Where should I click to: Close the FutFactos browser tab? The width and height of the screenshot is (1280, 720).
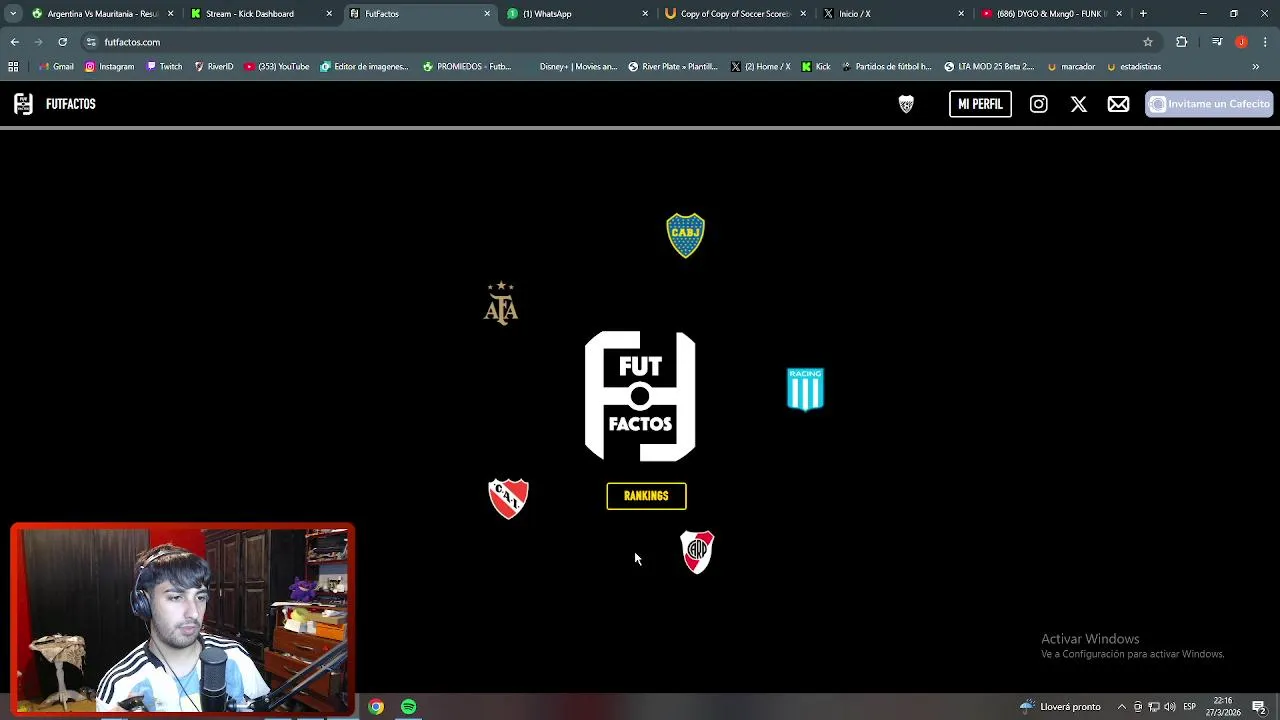tap(487, 14)
